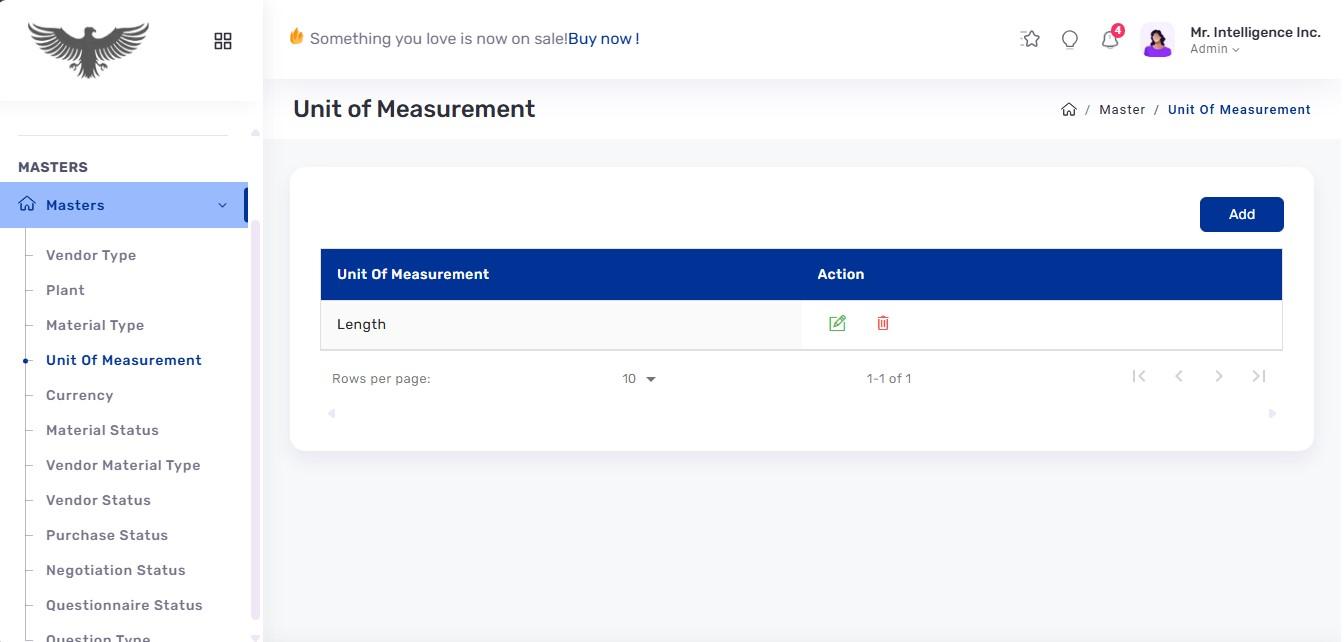Open notifications bell icon
1344x642 pixels.
1110,39
